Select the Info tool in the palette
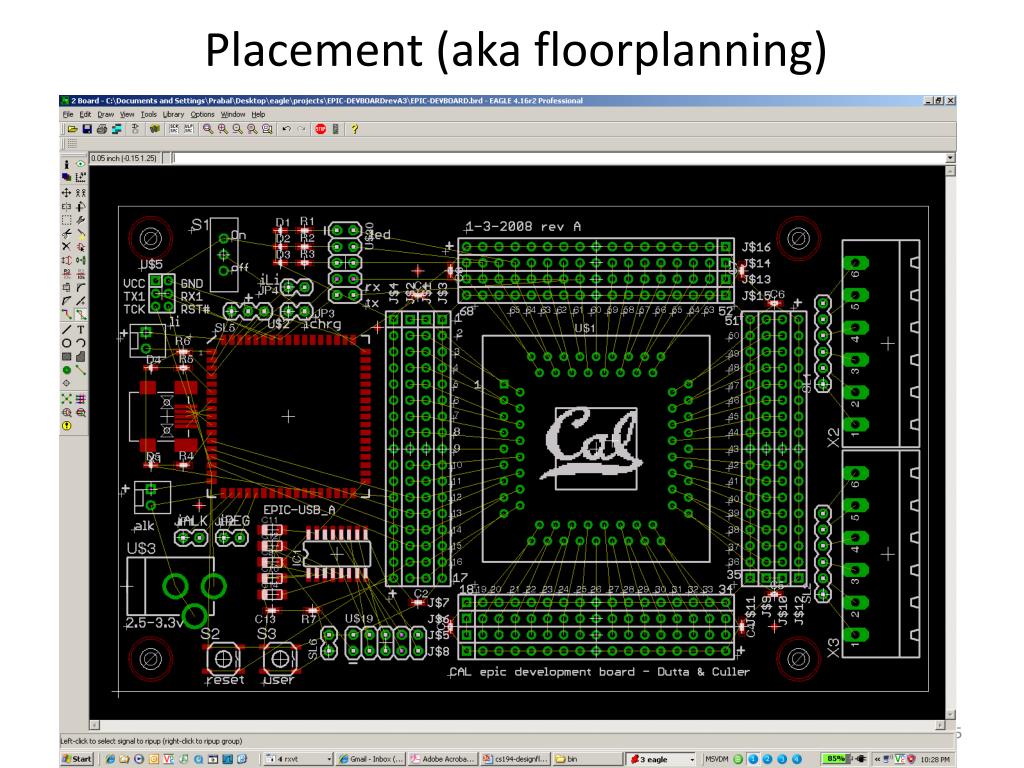 (x=67, y=164)
